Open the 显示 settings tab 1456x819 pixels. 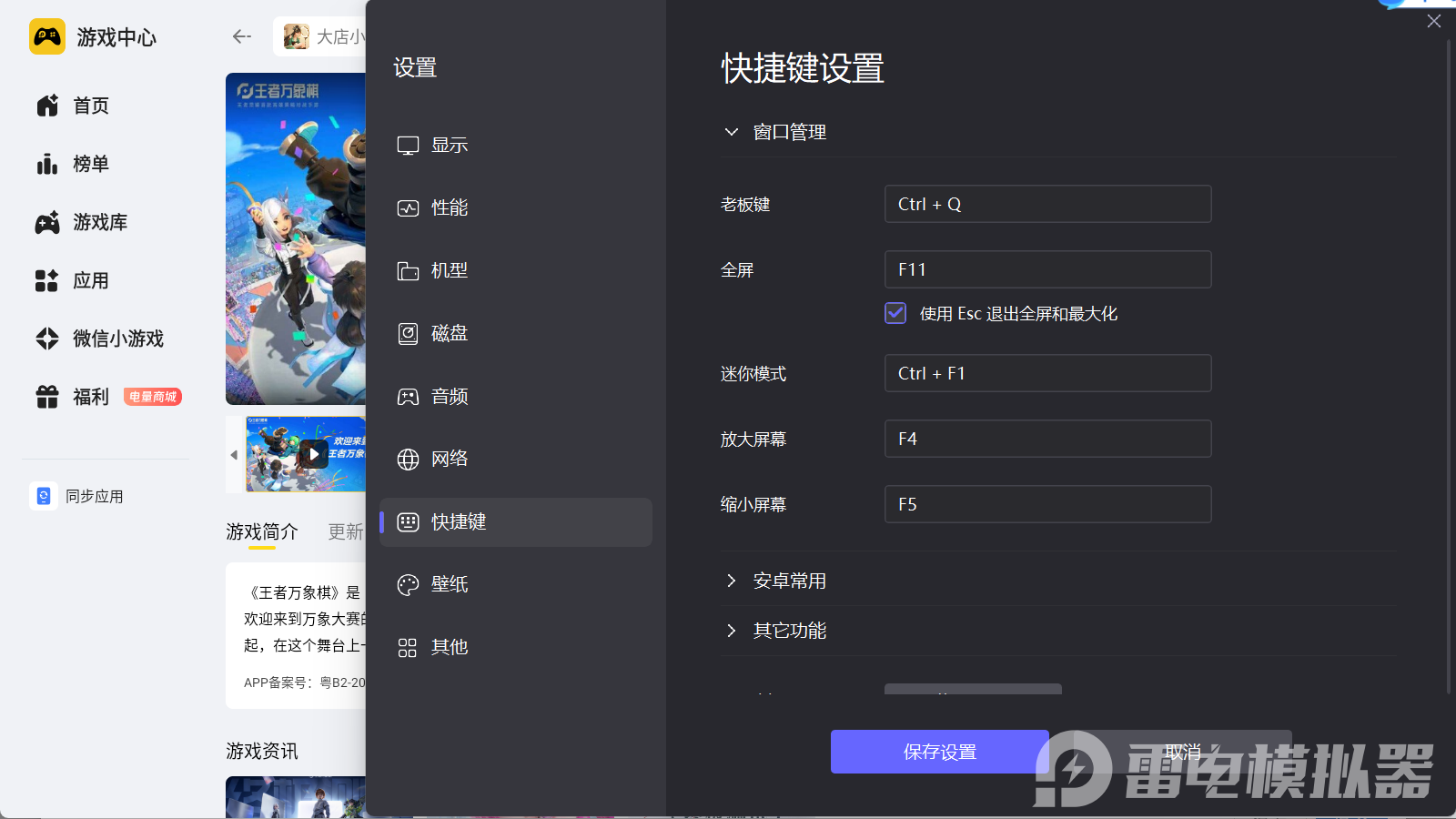click(x=516, y=146)
